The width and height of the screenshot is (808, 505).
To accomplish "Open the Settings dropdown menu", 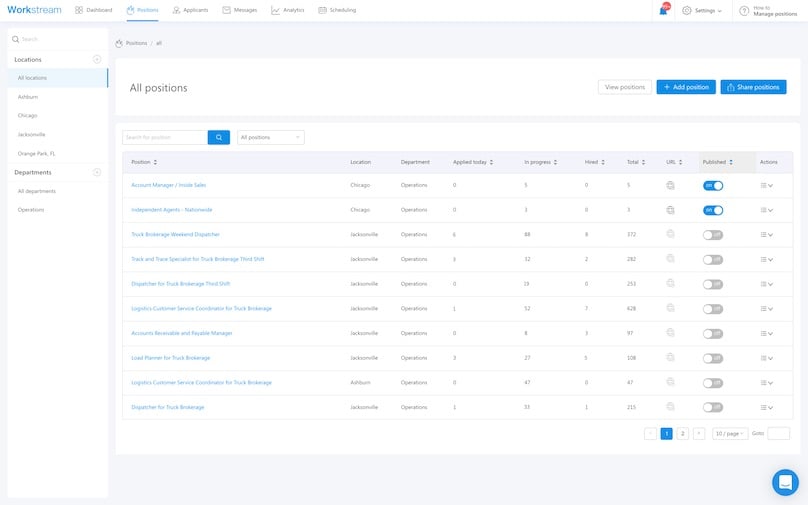I will (701, 10).
